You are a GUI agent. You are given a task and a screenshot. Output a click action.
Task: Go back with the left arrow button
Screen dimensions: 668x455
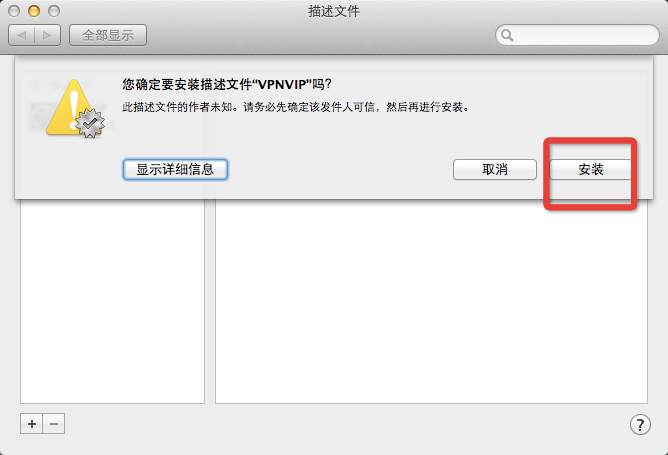pos(21,35)
